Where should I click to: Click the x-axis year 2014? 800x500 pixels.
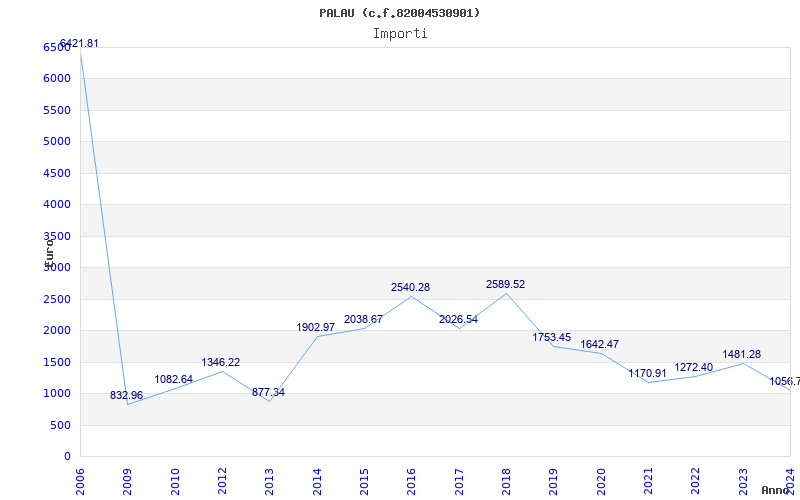point(317,482)
